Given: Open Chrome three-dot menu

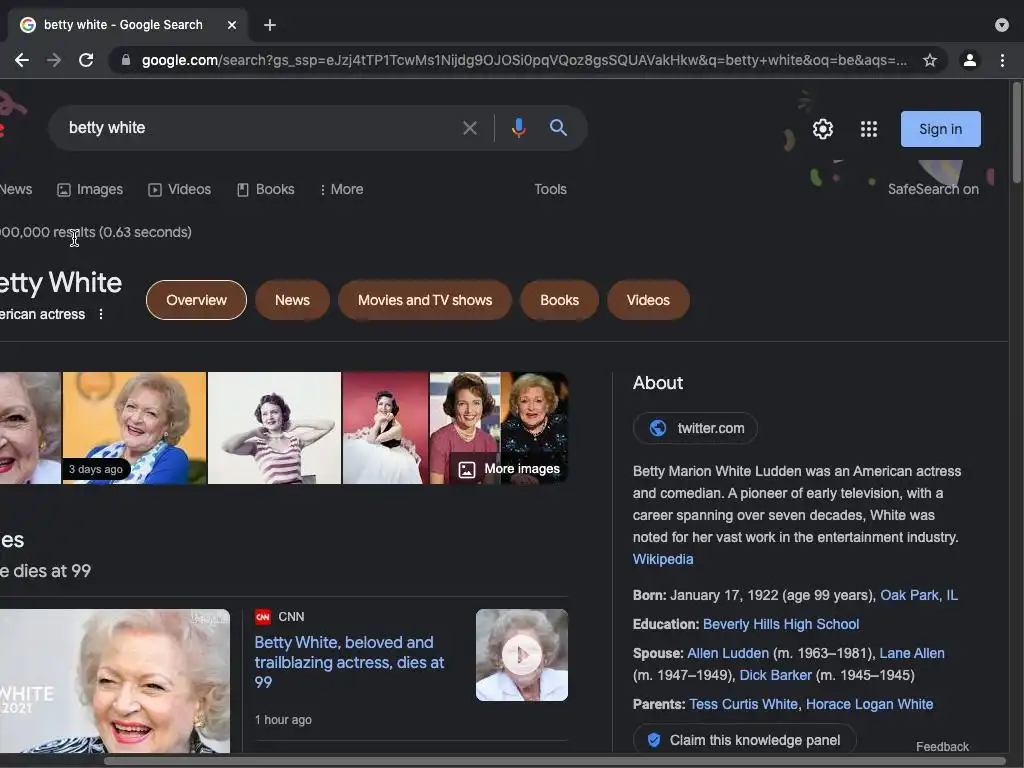Looking at the screenshot, I should (1002, 60).
